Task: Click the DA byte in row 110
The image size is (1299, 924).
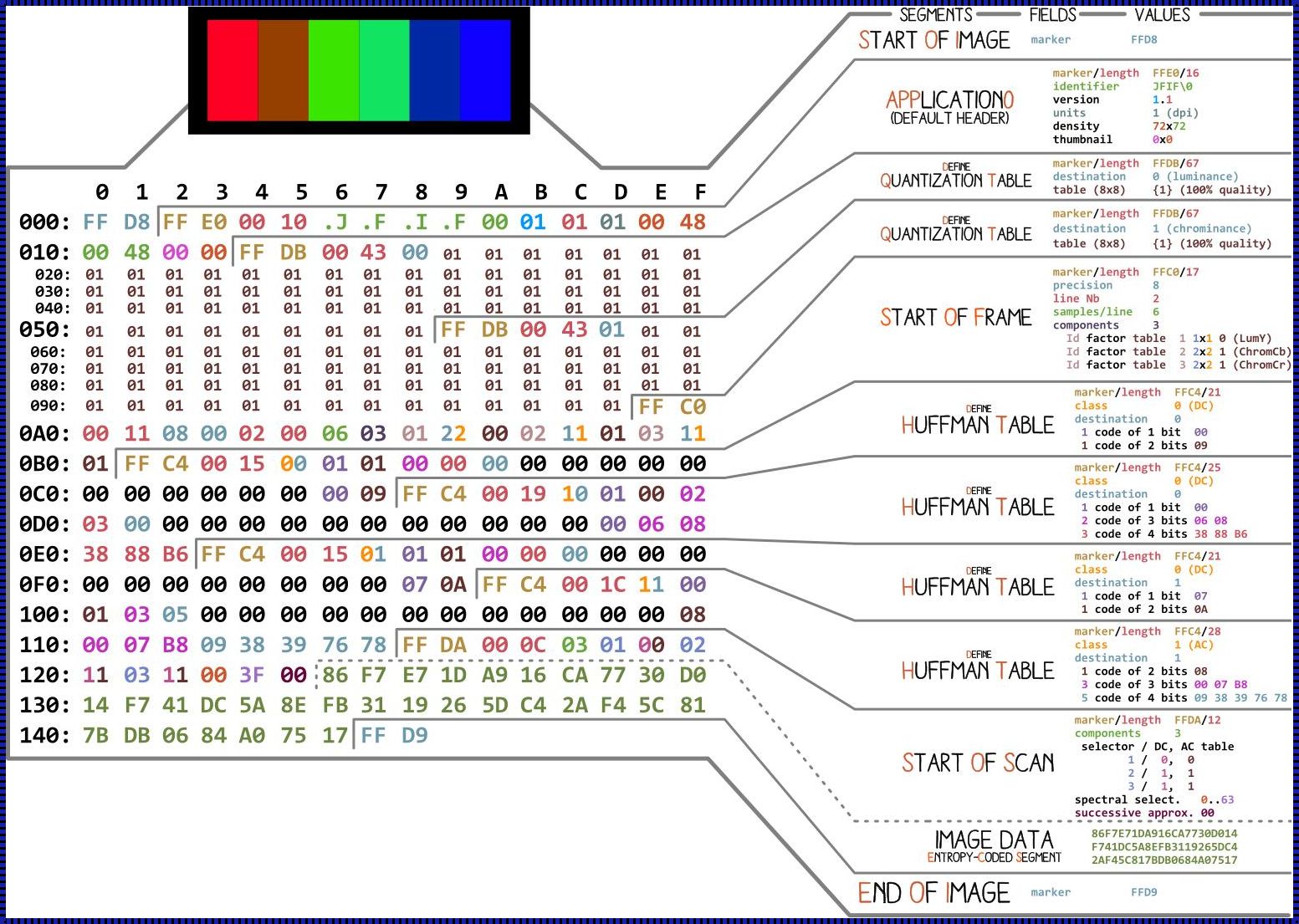Action: point(453,645)
